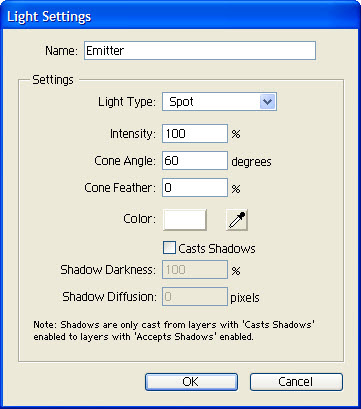Image resolution: width=361 pixels, height=409 pixels.
Task: Click the Cone Feather label
Action: tap(120, 188)
